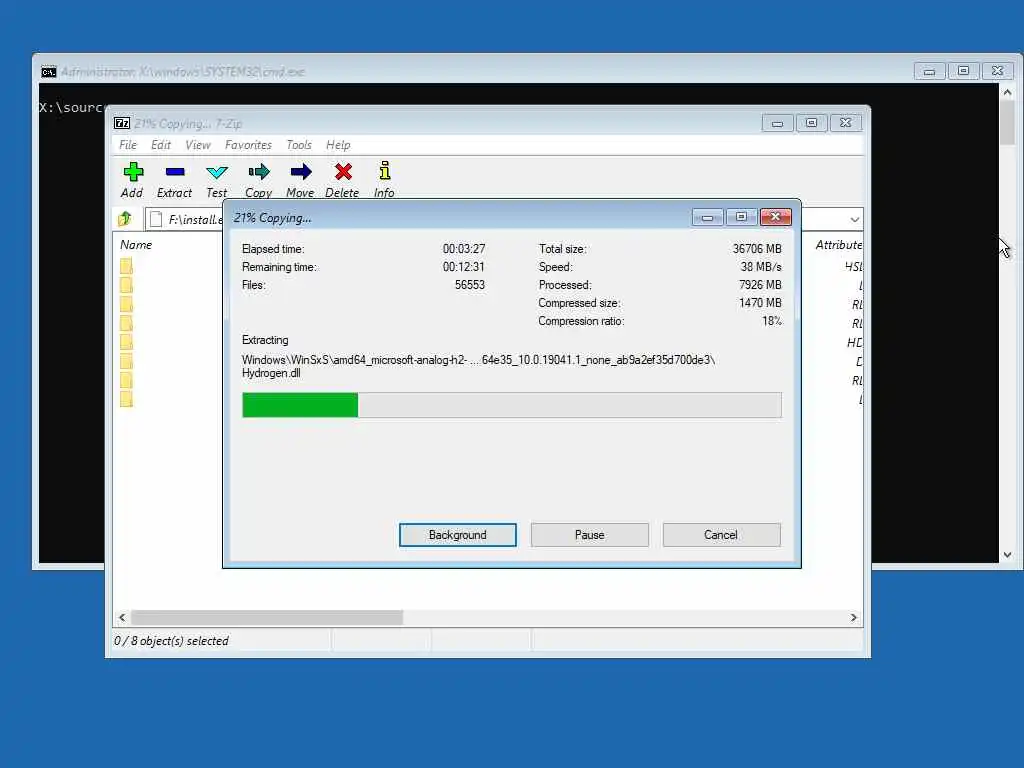
Task: Click the Files count 56553
Action: click(x=470, y=285)
